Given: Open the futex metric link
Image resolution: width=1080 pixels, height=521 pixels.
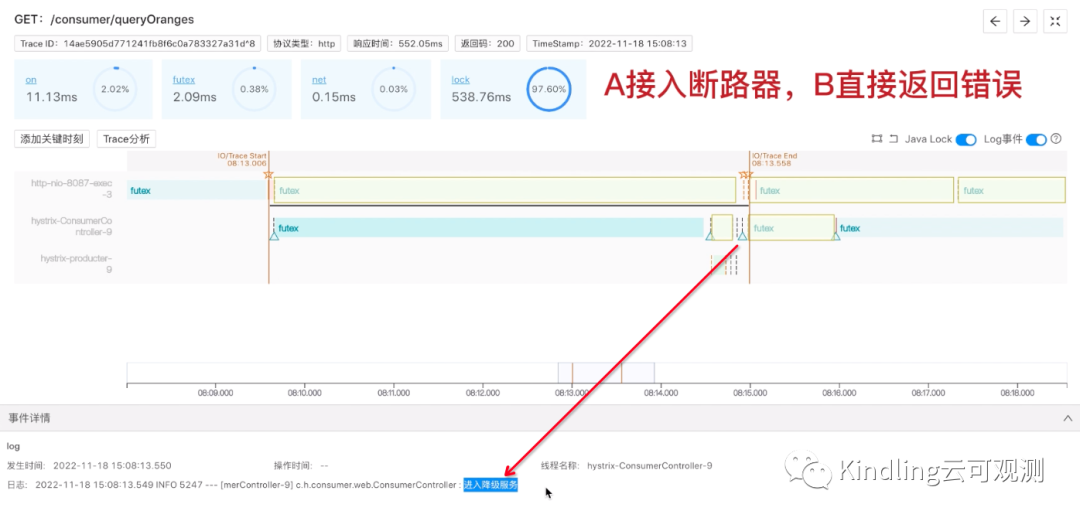Looking at the screenshot, I should point(183,80).
